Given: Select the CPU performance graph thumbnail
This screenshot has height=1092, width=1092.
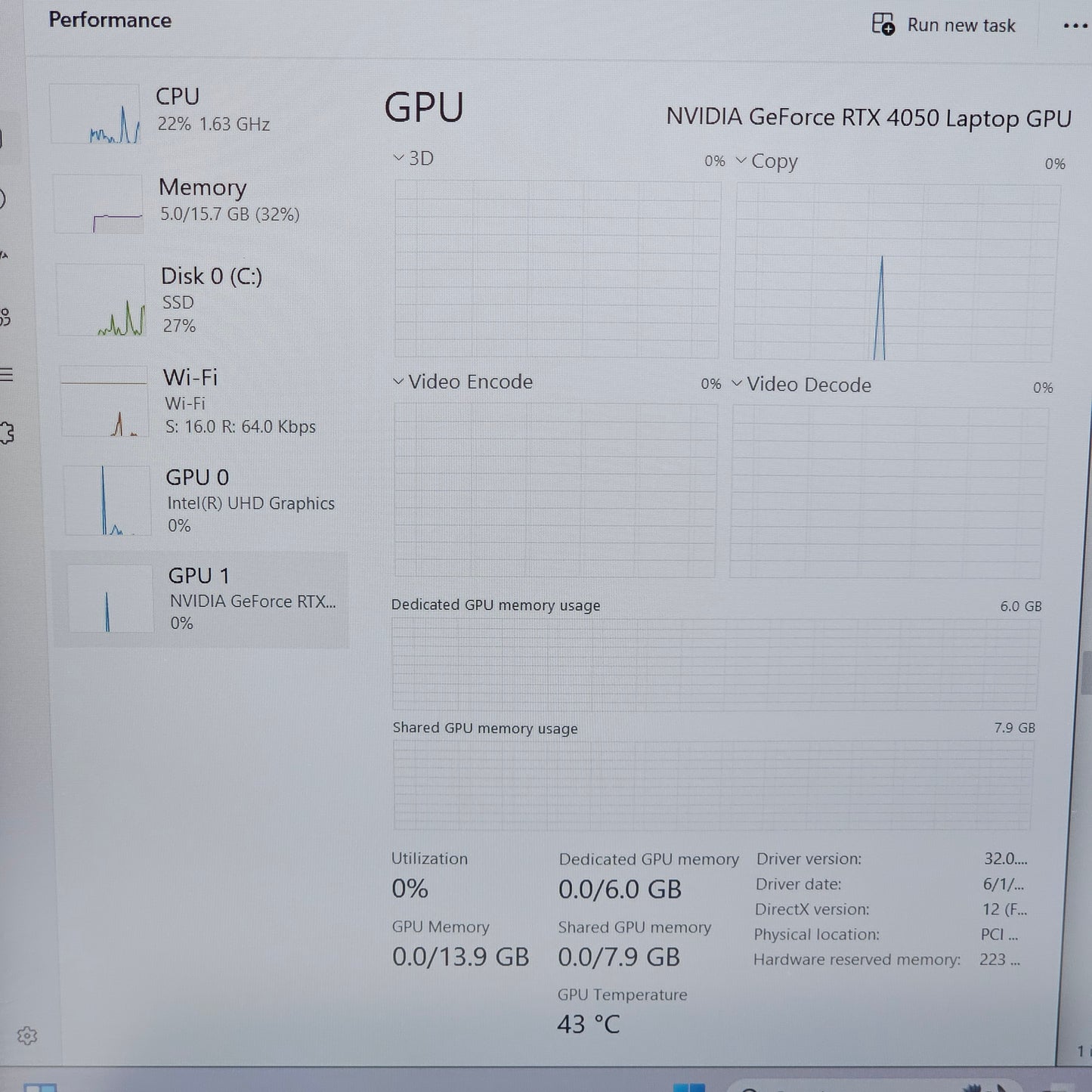Looking at the screenshot, I should coord(94,114).
